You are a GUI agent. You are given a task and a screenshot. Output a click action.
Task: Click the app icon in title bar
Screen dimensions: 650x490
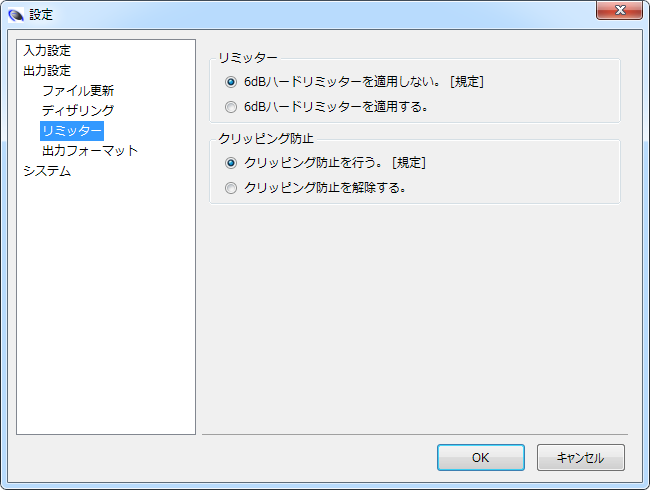[x=15, y=15]
